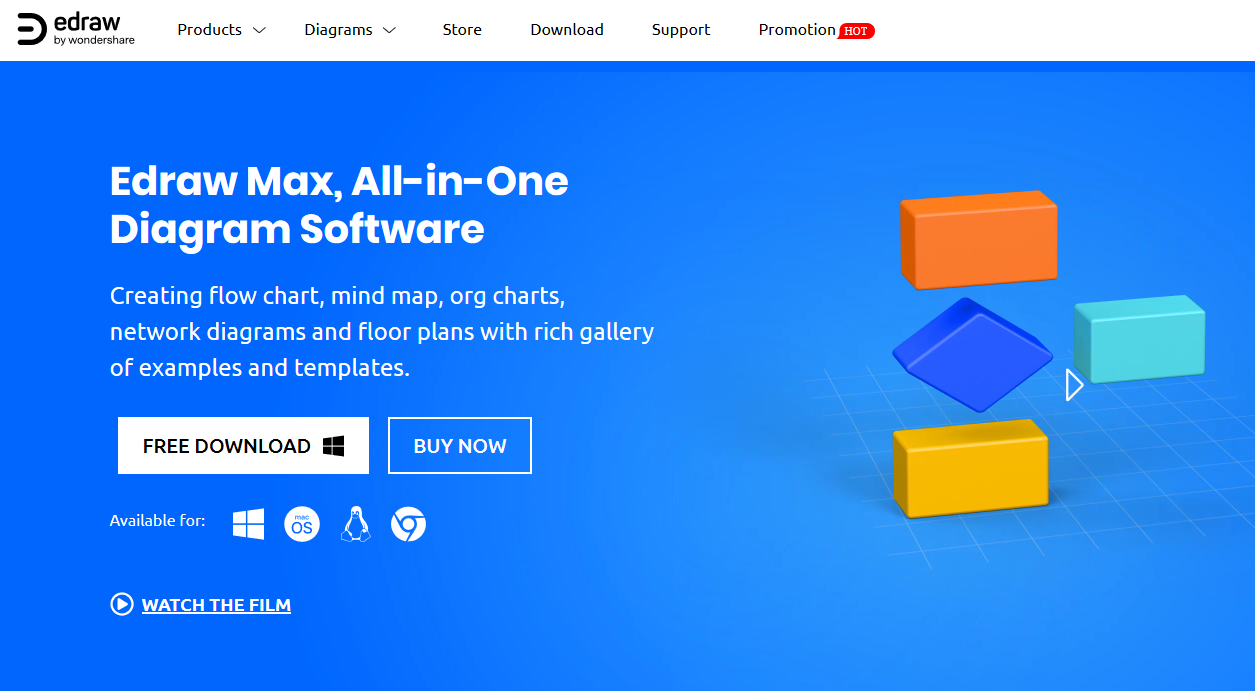Click the chevron next to Diagrams
Image resolution: width=1255 pixels, height=691 pixels.
[x=390, y=31]
